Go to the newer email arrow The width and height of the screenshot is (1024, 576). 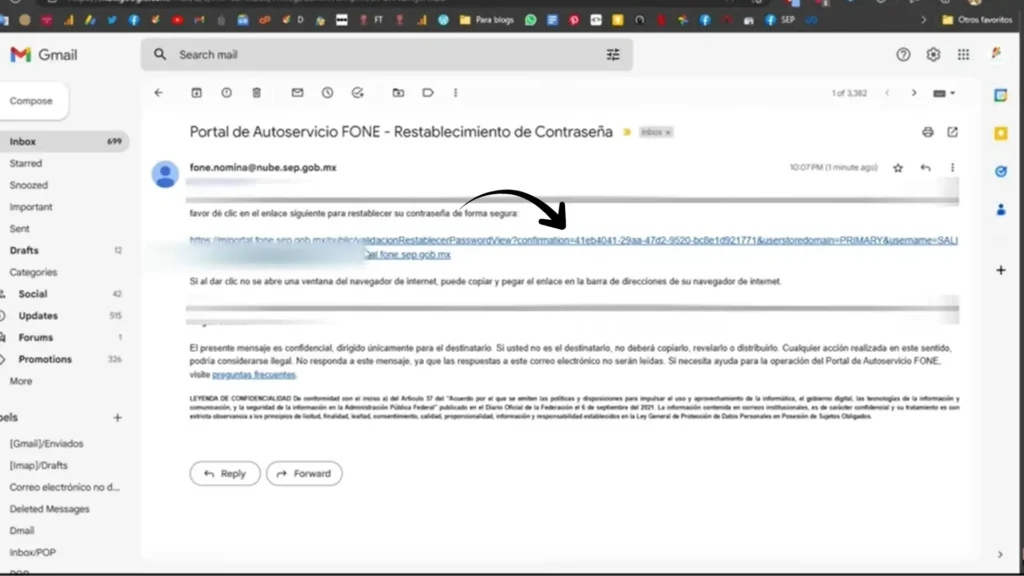point(887,93)
